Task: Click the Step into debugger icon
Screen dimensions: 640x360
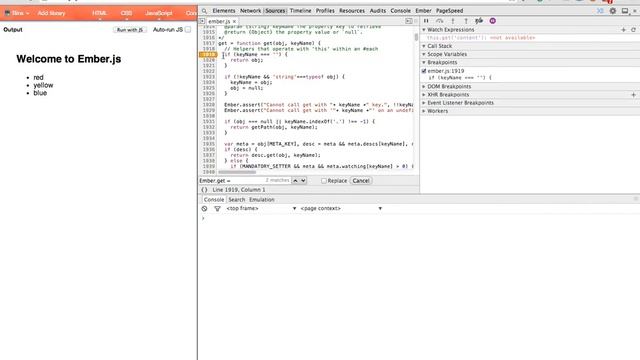Action: coord(453,21)
